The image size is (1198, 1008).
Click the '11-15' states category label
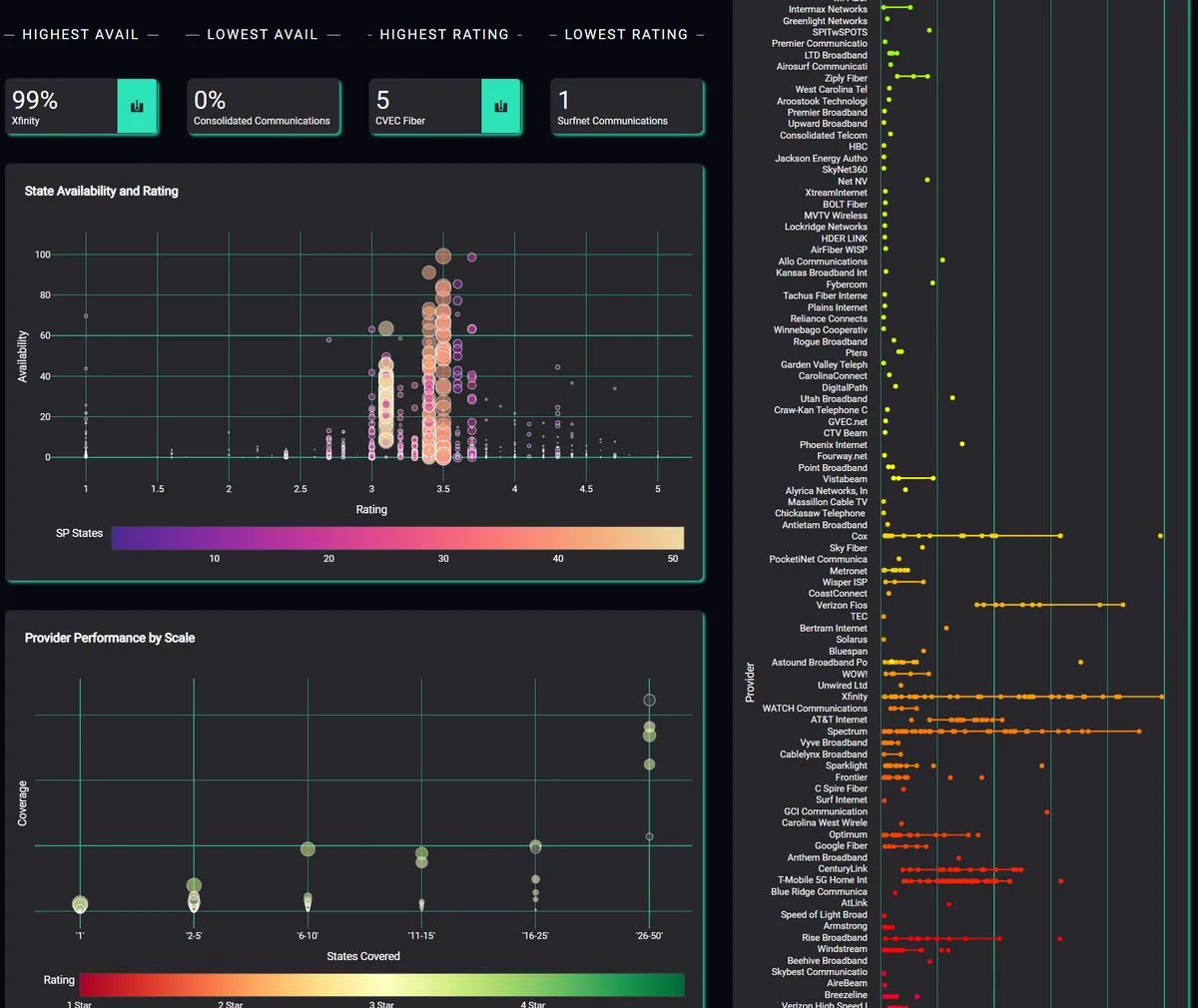coord(421,936)
